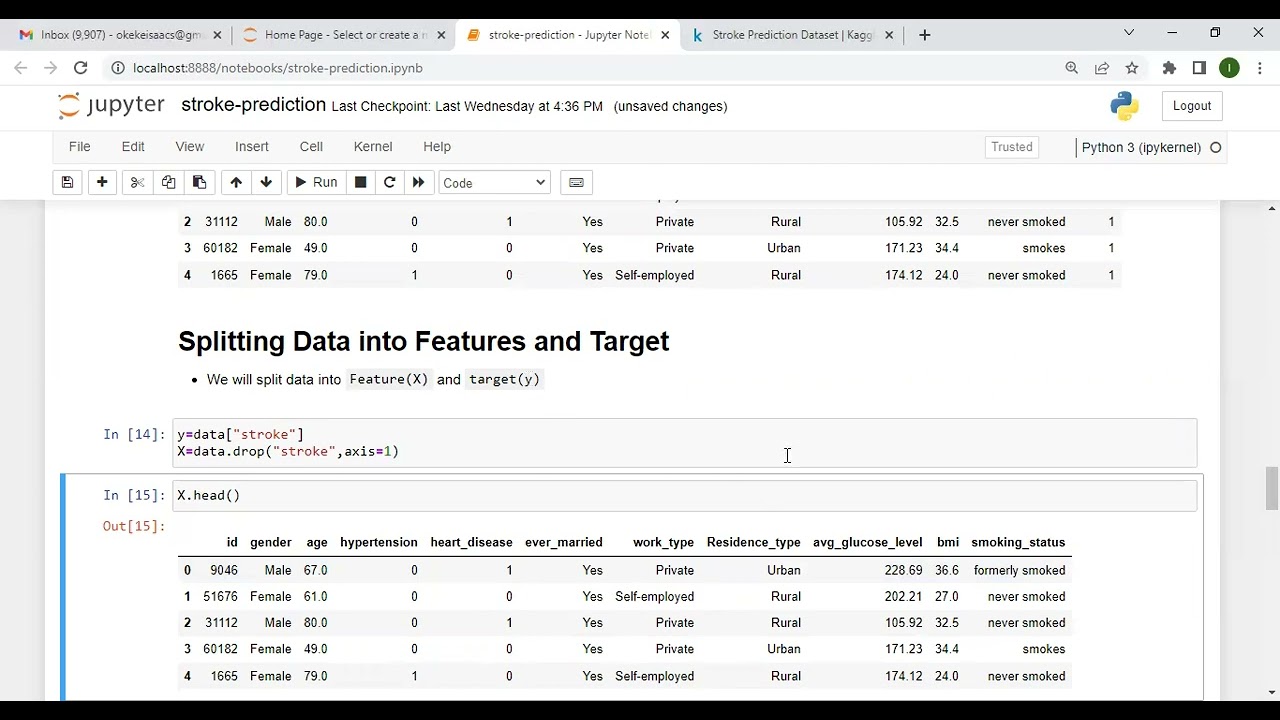Paste cells below icon
Viewport: 1280px width, 720px height.
tap(199, 182)
